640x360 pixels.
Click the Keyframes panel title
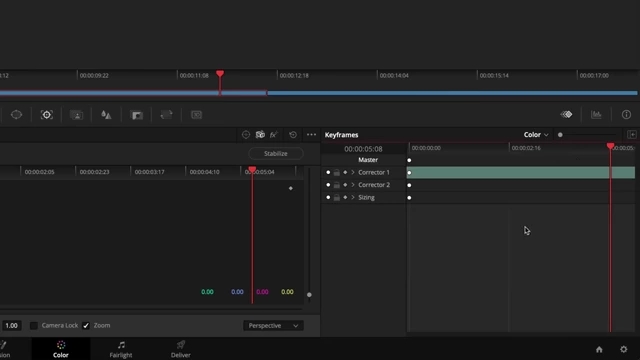(341, 135)
